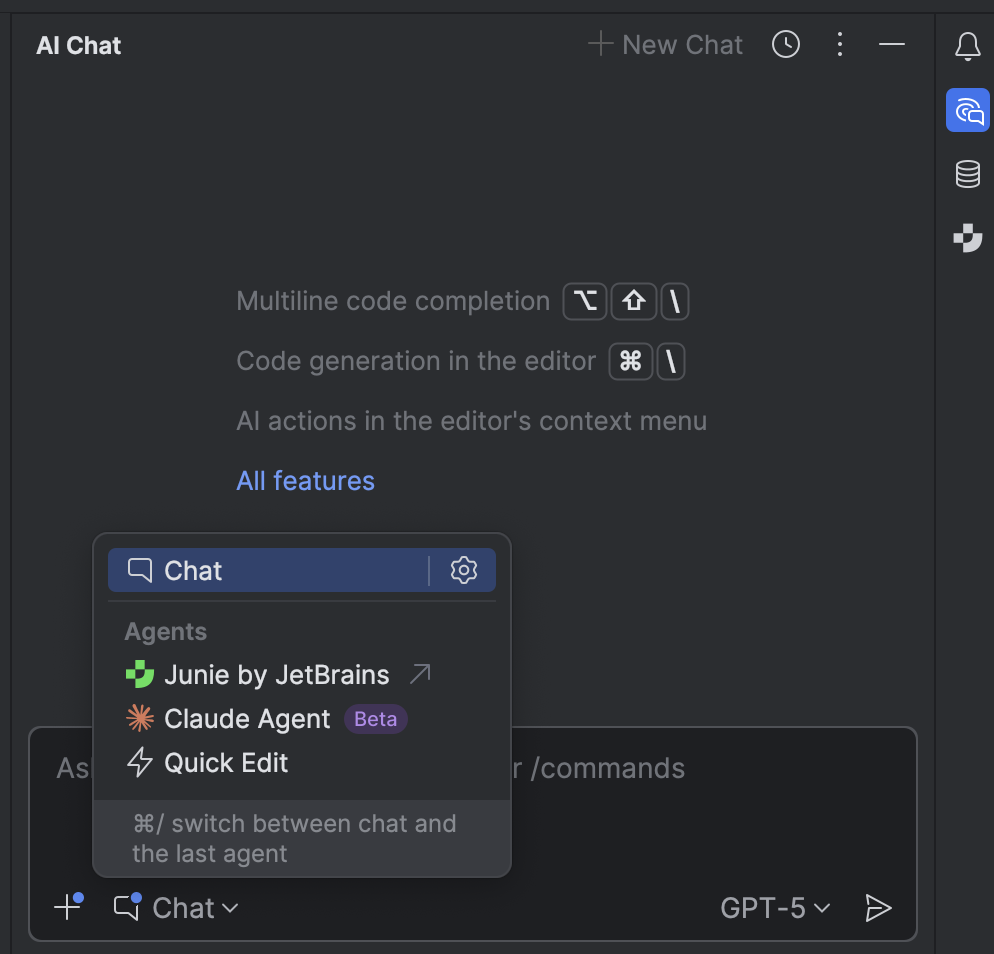Open the Database tool window
Image resolution: width=994 pixels, height=954 pixels.
point(967,174)
